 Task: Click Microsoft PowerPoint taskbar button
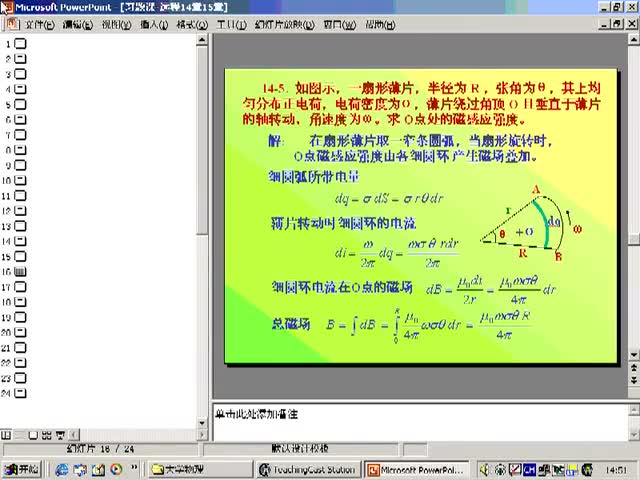click(416, 470)
